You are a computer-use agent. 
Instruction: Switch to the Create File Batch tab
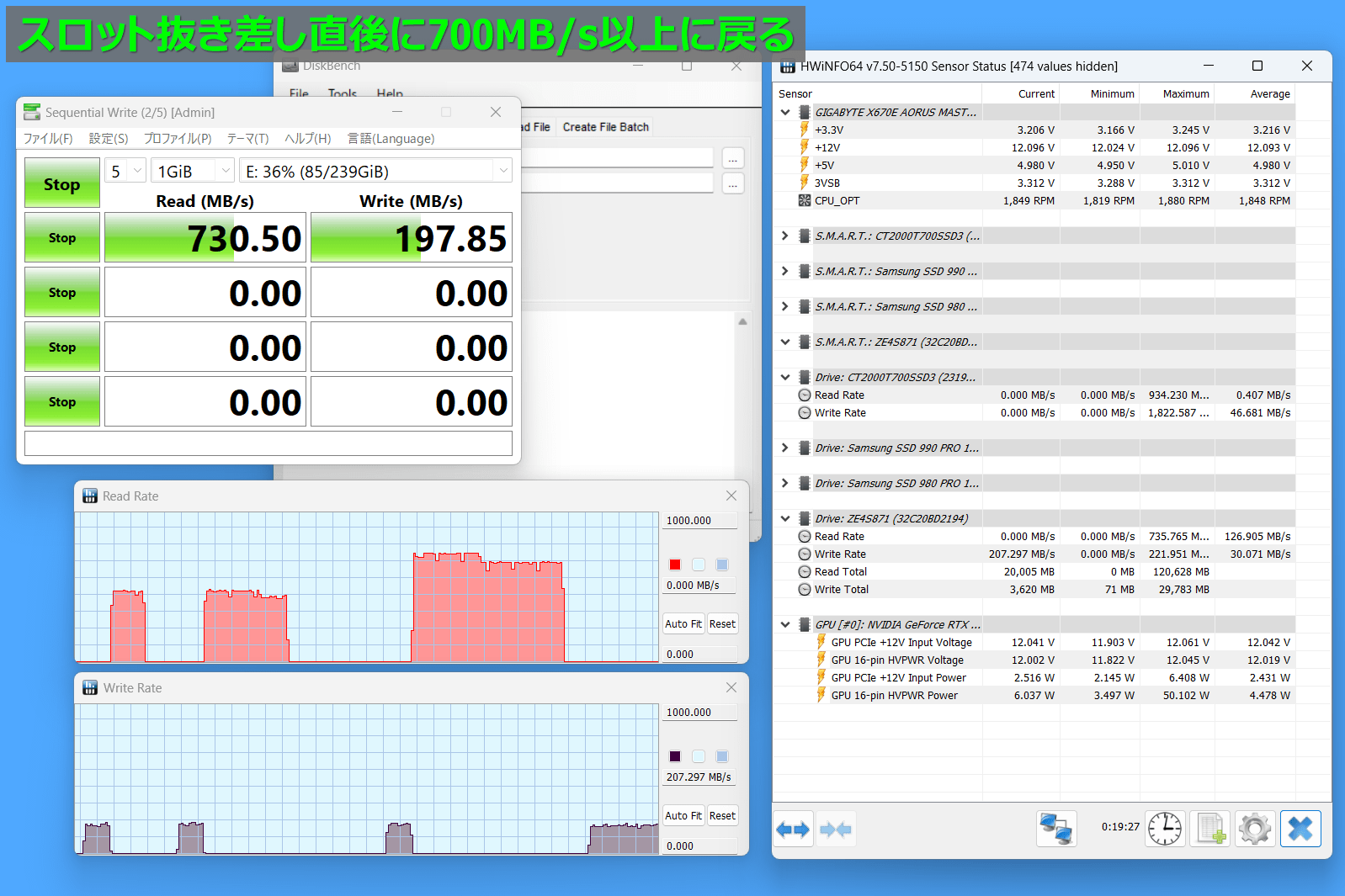point(605,127)
